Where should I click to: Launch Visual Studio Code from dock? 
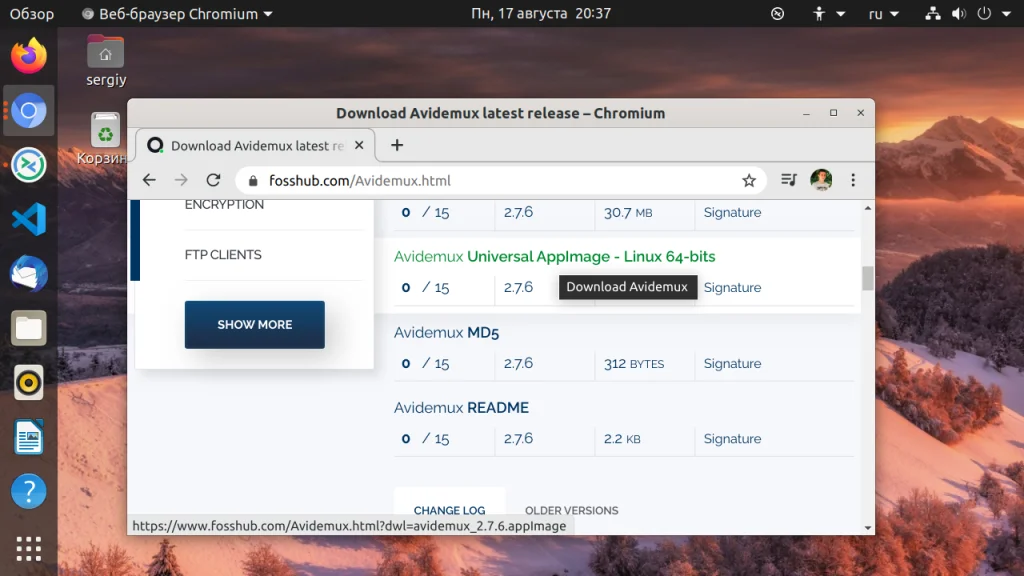pyautogui.click(x=29, y=219)
